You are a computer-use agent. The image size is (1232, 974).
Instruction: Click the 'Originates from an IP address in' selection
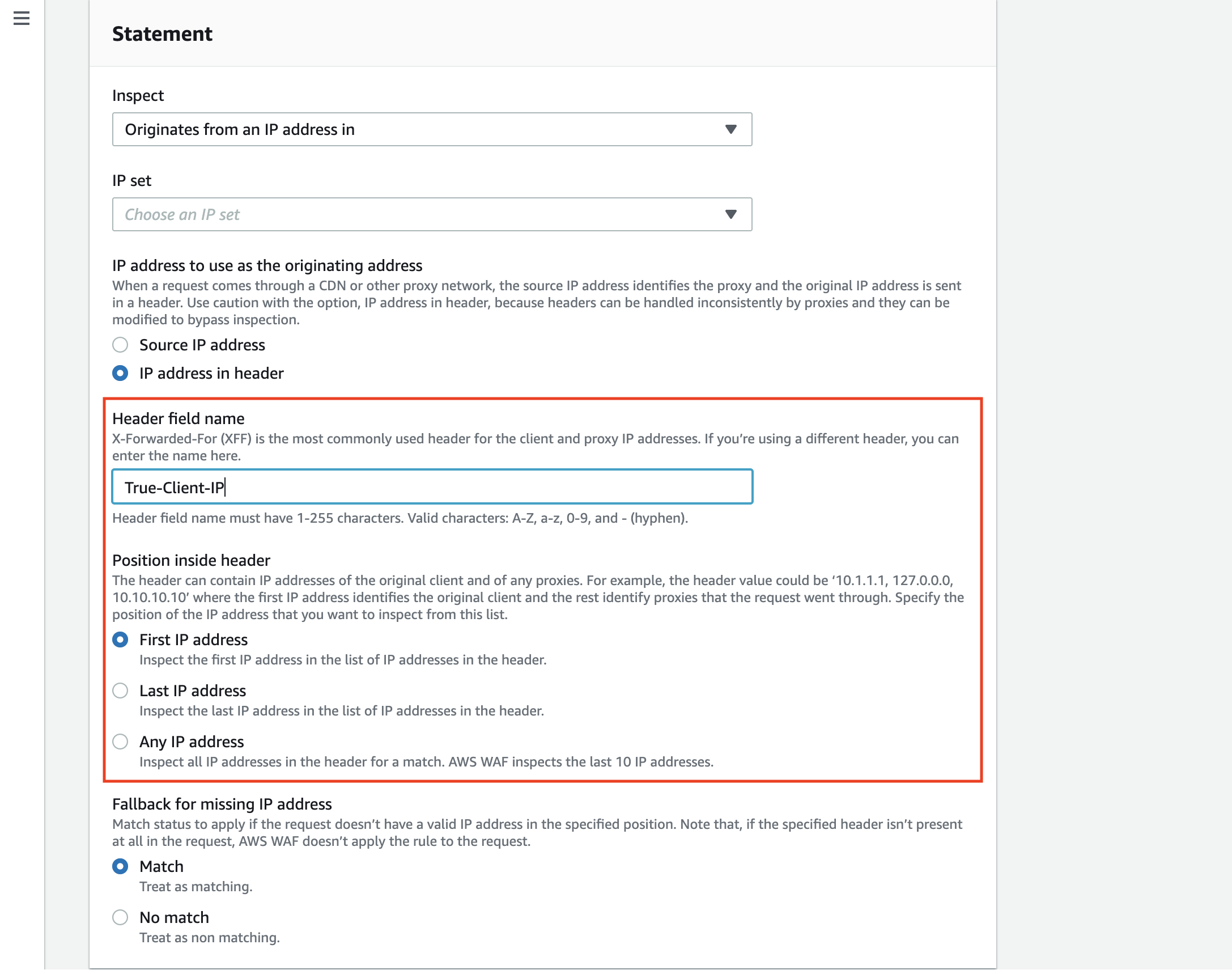click(240, 129)
